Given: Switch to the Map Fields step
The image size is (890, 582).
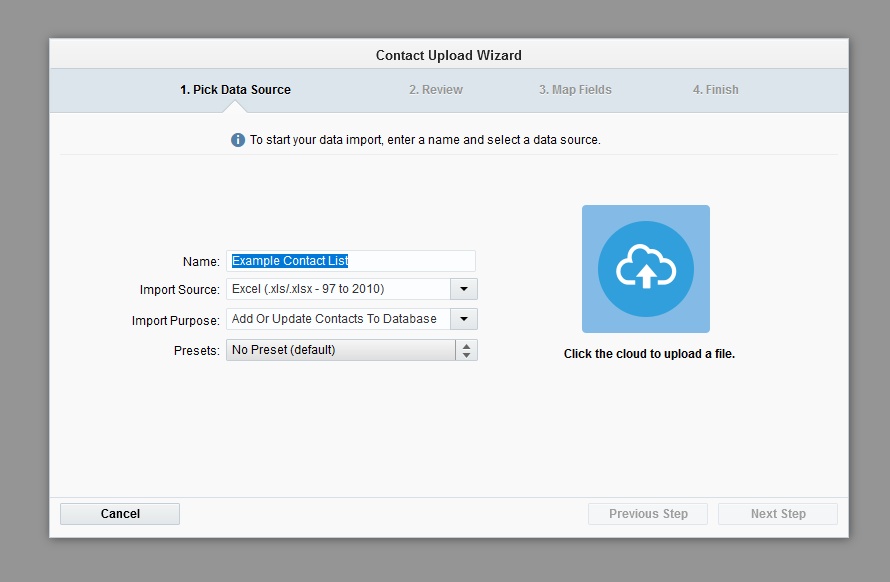Looking at the screenshot, I should (x=575, y=90).
